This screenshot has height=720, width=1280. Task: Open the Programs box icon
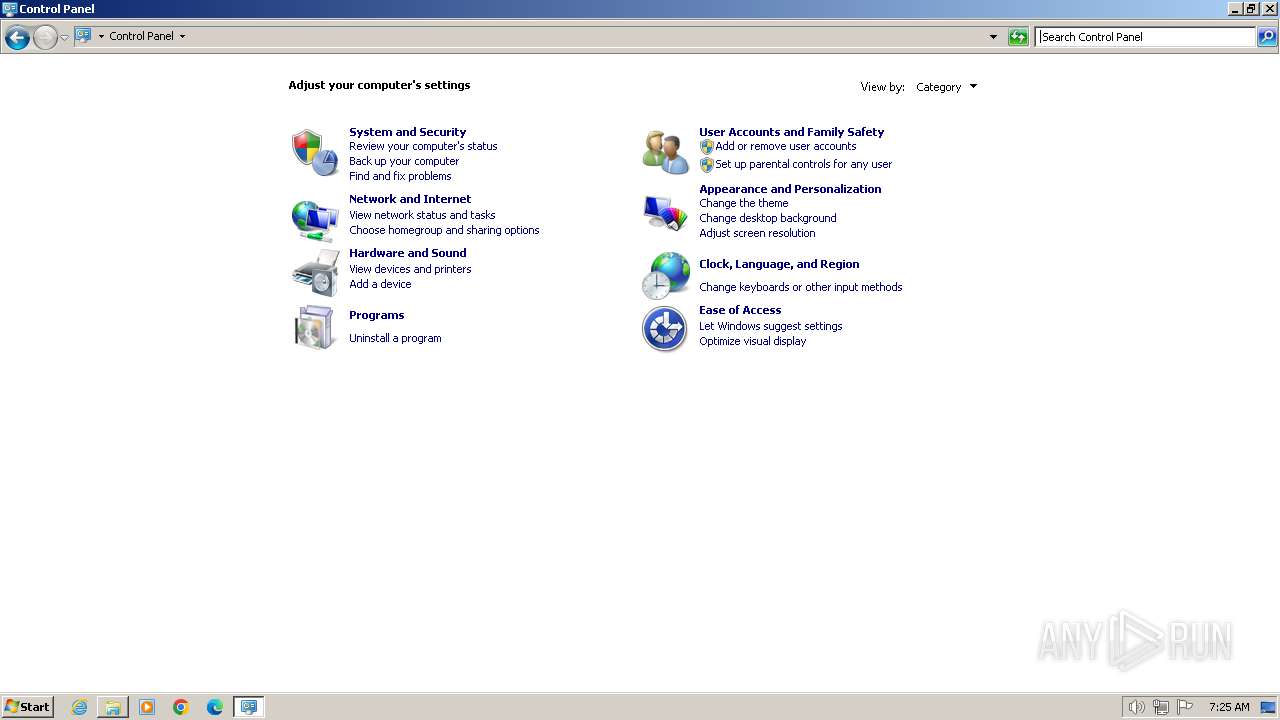[315, 327]
